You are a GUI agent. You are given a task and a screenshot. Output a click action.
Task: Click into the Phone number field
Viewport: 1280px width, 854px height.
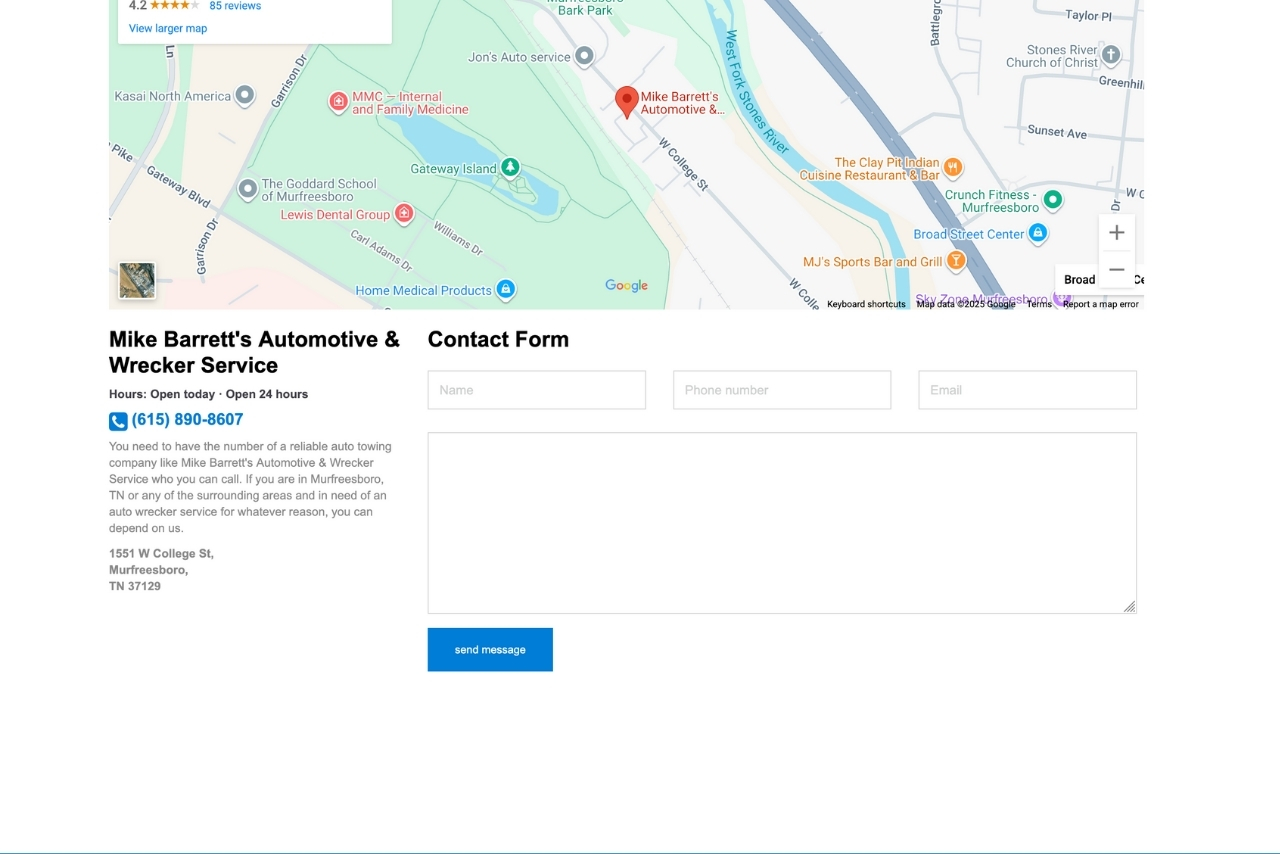coord(782,390)
